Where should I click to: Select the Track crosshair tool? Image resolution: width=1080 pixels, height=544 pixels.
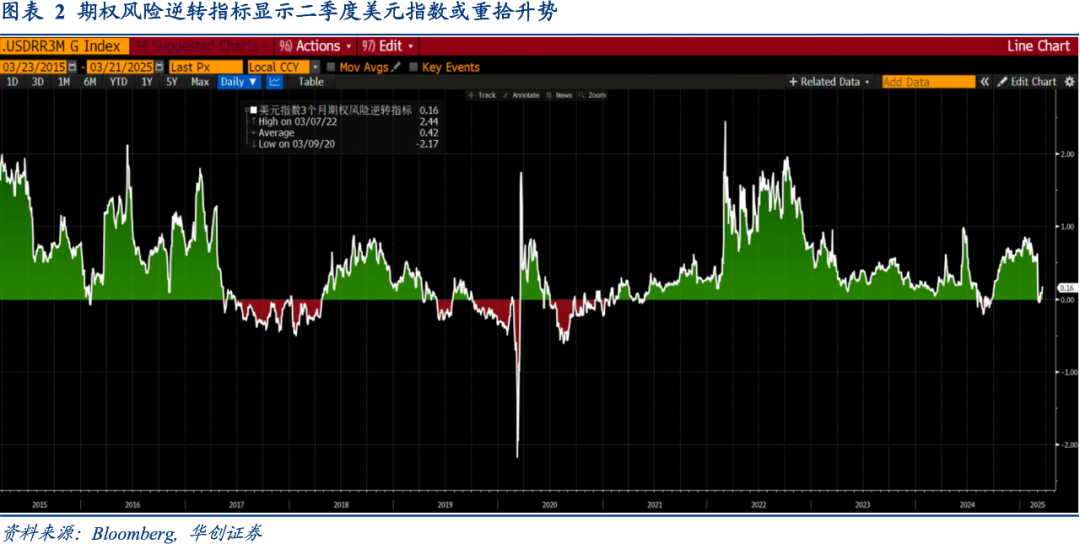[481, 95]
